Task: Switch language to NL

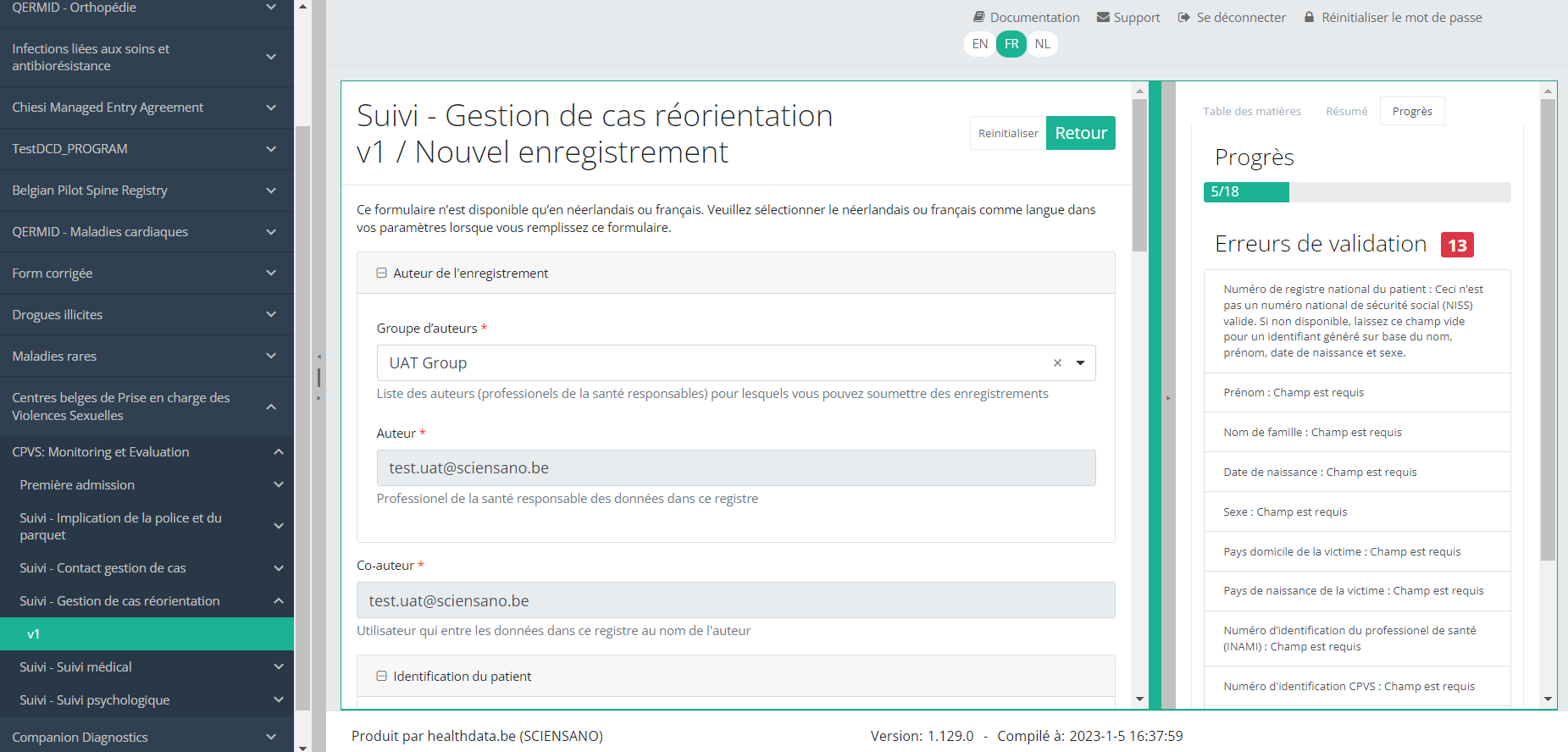Action: 1042,44
